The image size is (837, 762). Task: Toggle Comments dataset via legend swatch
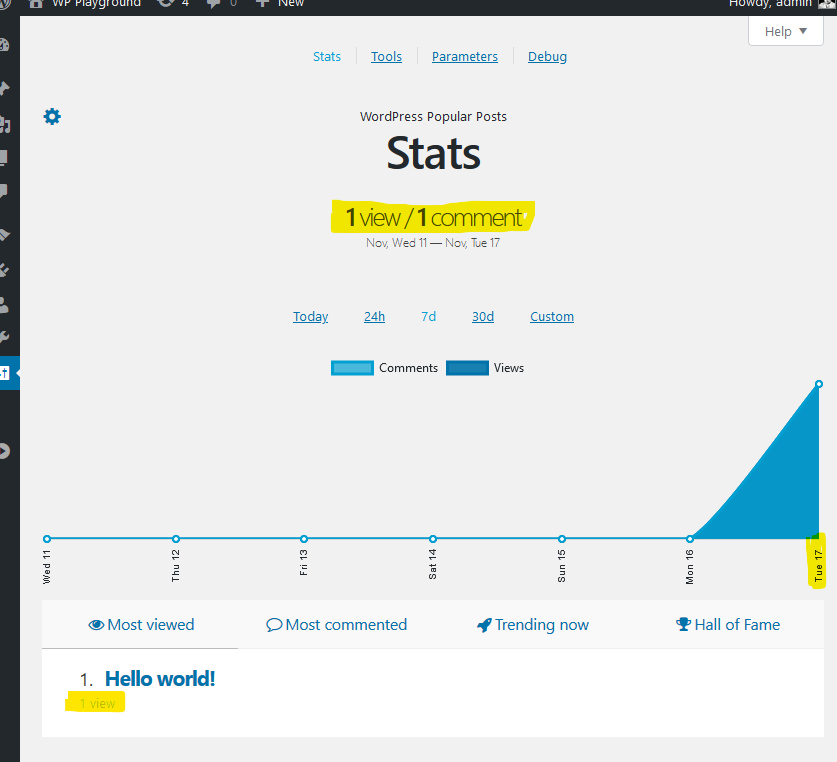point(352,368)
